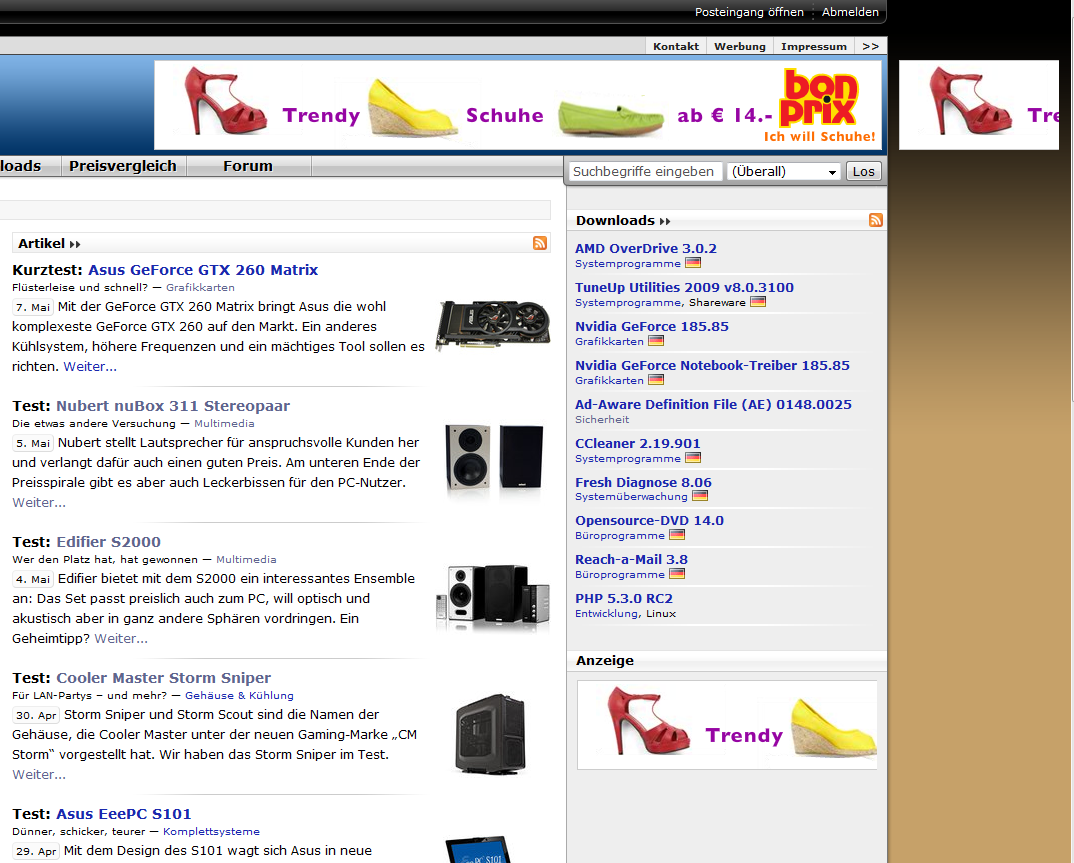
Task: Open the Preisvergleich navigation tab
Action: 123,166
